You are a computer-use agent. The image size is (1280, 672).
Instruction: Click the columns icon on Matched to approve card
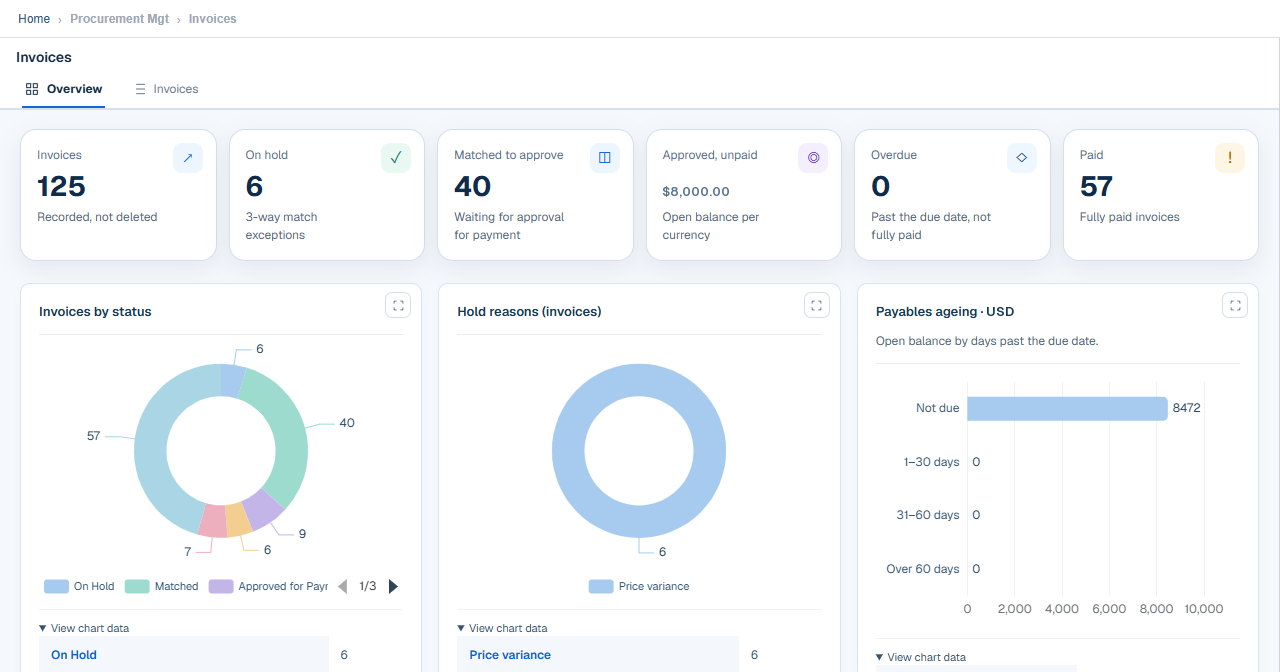[605, 158]
